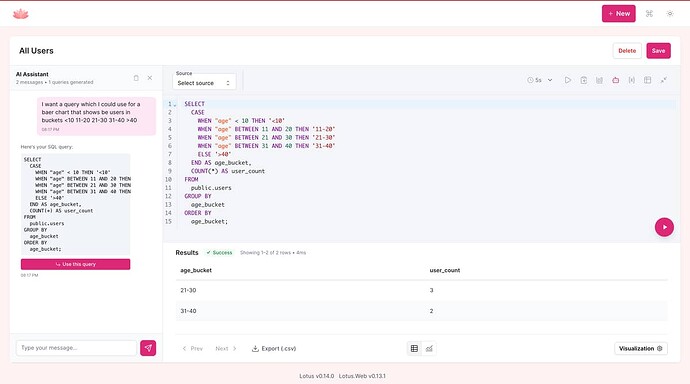Click the user_count column header
This screenshot has height=384, width=690.
444,270
